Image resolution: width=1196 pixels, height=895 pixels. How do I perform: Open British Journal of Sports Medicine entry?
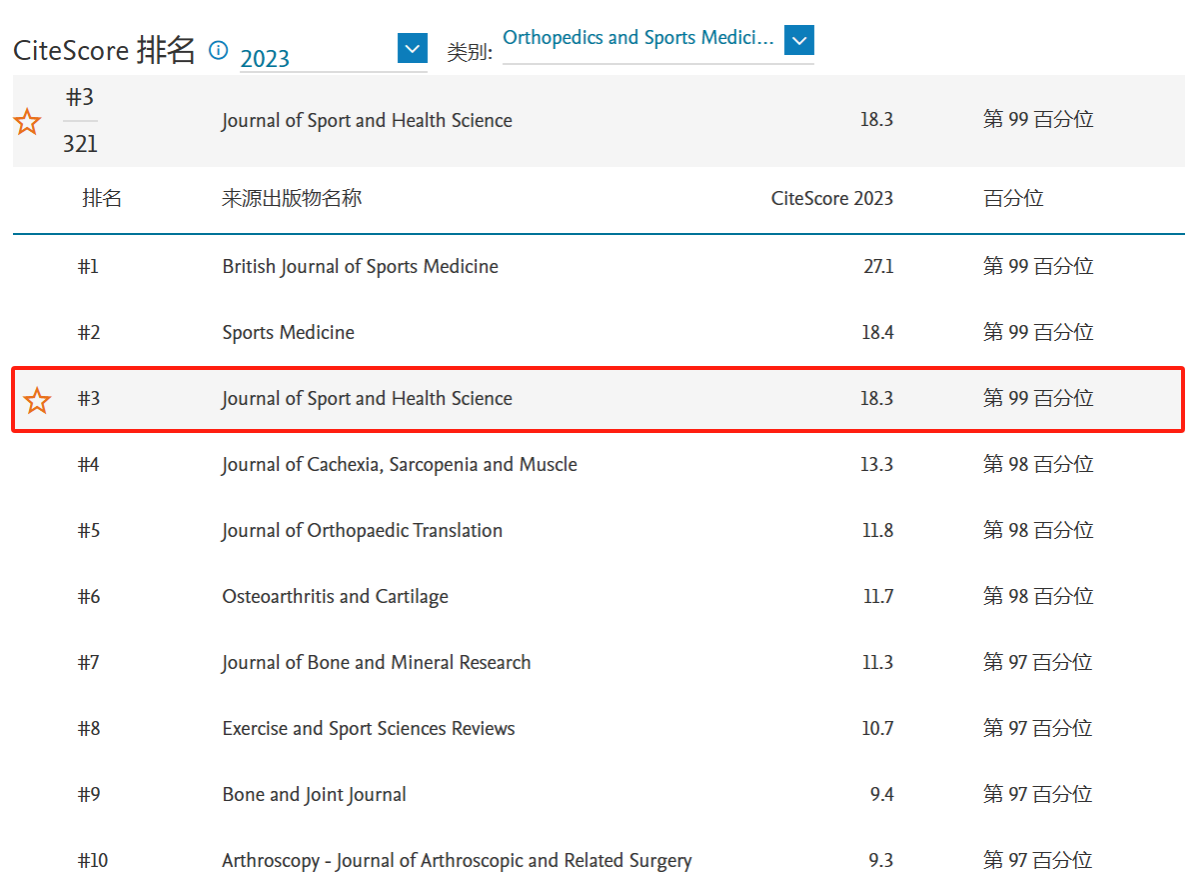360,267
